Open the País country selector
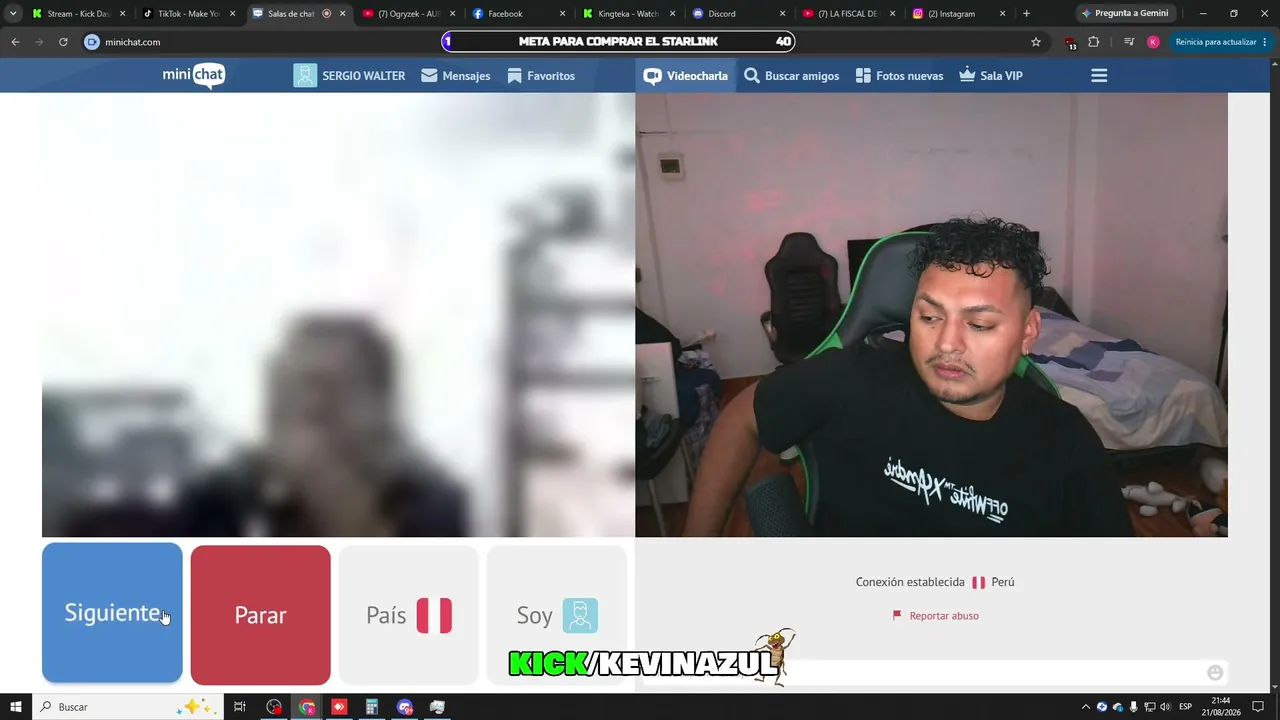1280x720 pixels. tap(408, 615)
